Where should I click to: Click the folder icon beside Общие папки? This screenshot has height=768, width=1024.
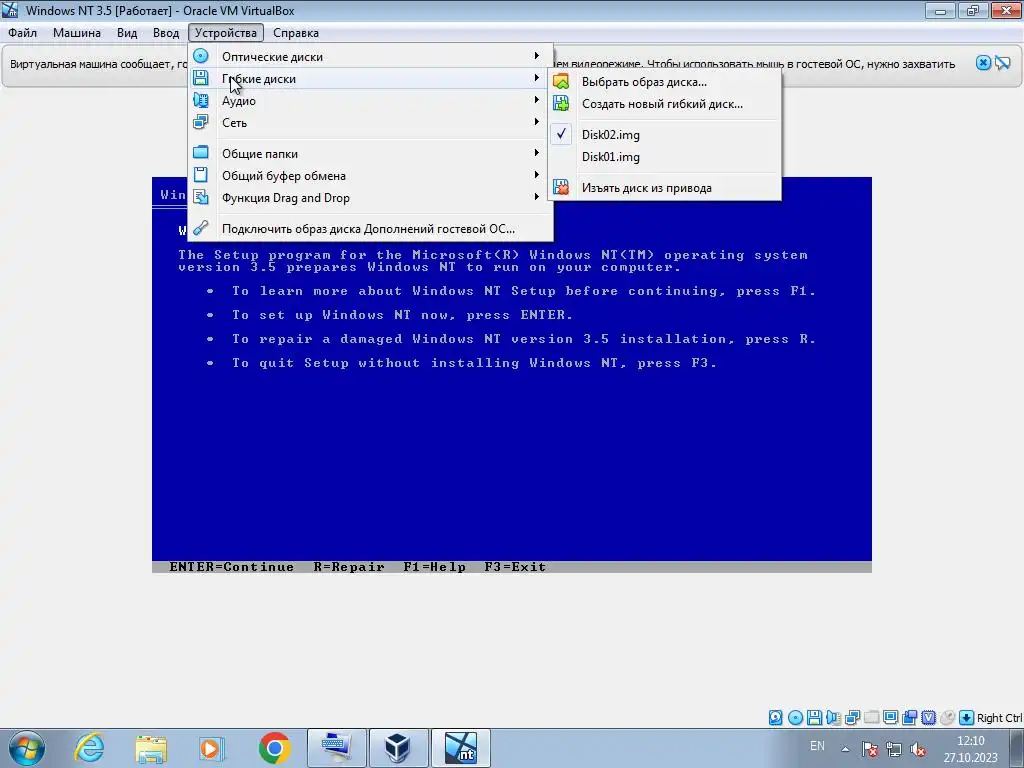[200, 153]
